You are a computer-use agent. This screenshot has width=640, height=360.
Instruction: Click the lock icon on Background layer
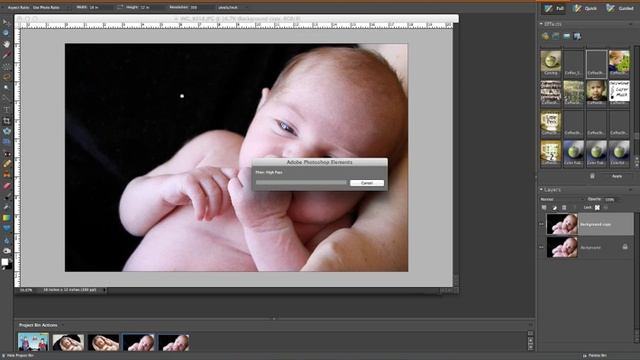625,247
